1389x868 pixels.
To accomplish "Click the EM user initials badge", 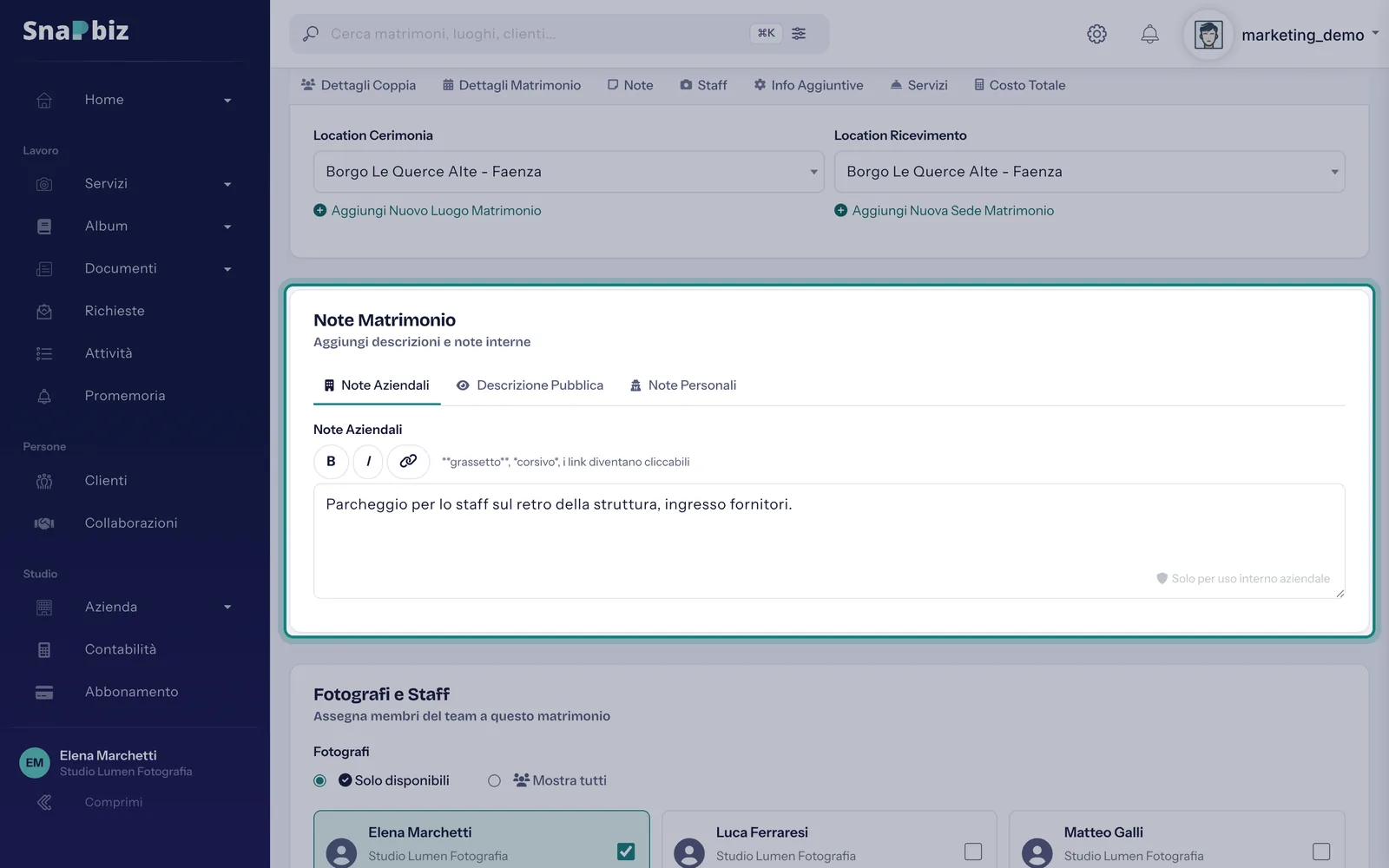I will coord(35,763).
